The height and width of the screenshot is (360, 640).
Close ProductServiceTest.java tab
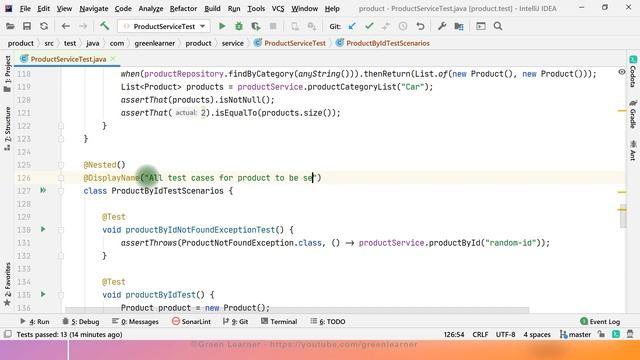pos(113,59)
